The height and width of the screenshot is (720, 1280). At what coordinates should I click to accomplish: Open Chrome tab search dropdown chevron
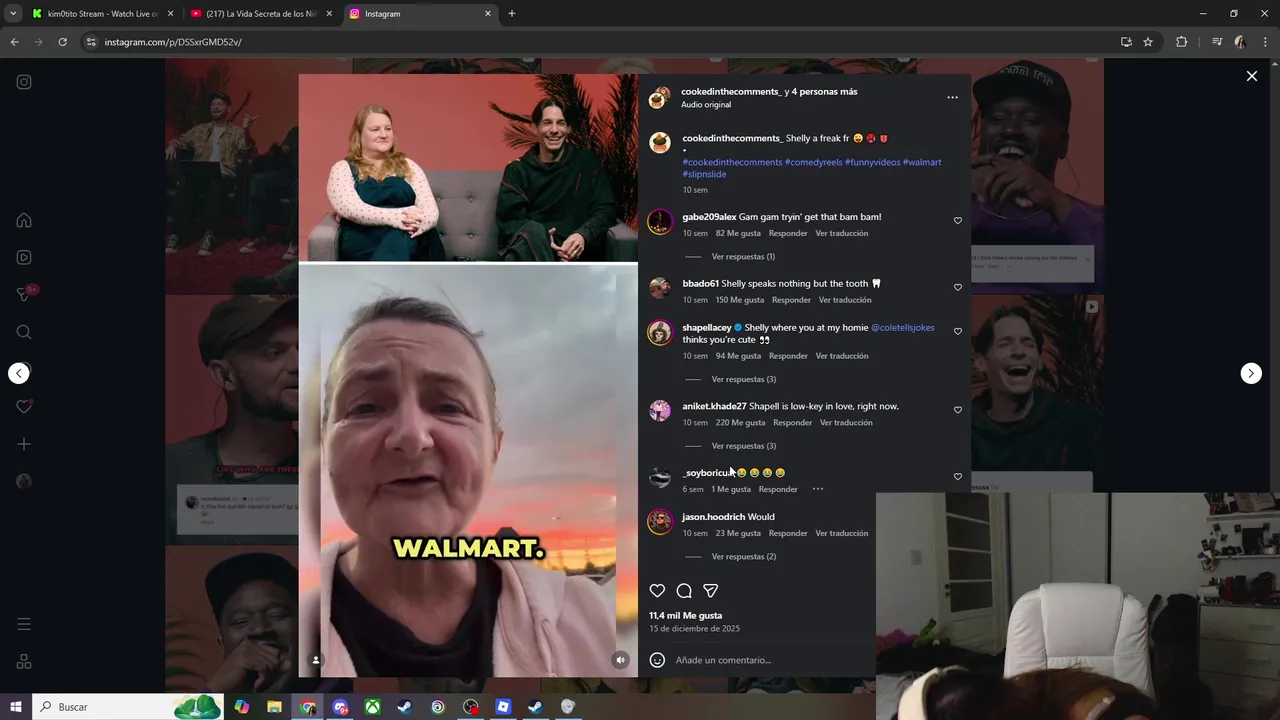click(13, 14)
